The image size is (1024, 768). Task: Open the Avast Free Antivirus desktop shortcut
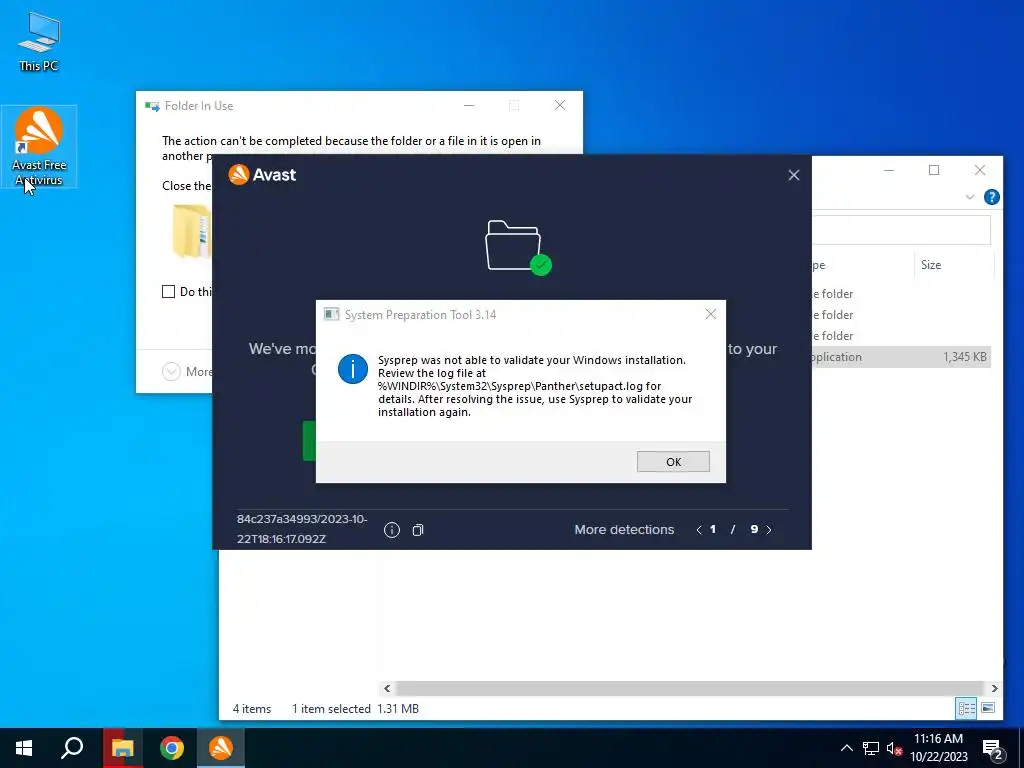click(x=39, y=146)
